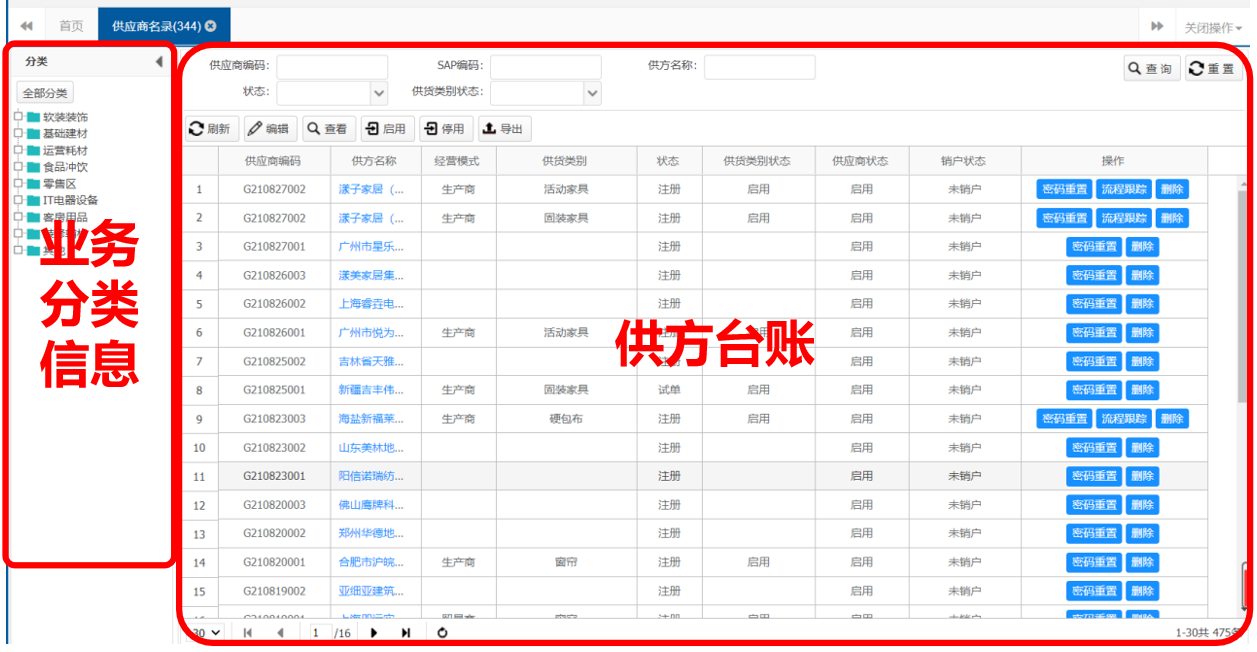Screen dimensions: 1257x652
Task: Click the 刷新 refresh toolbar button
Action: point(210,129)
